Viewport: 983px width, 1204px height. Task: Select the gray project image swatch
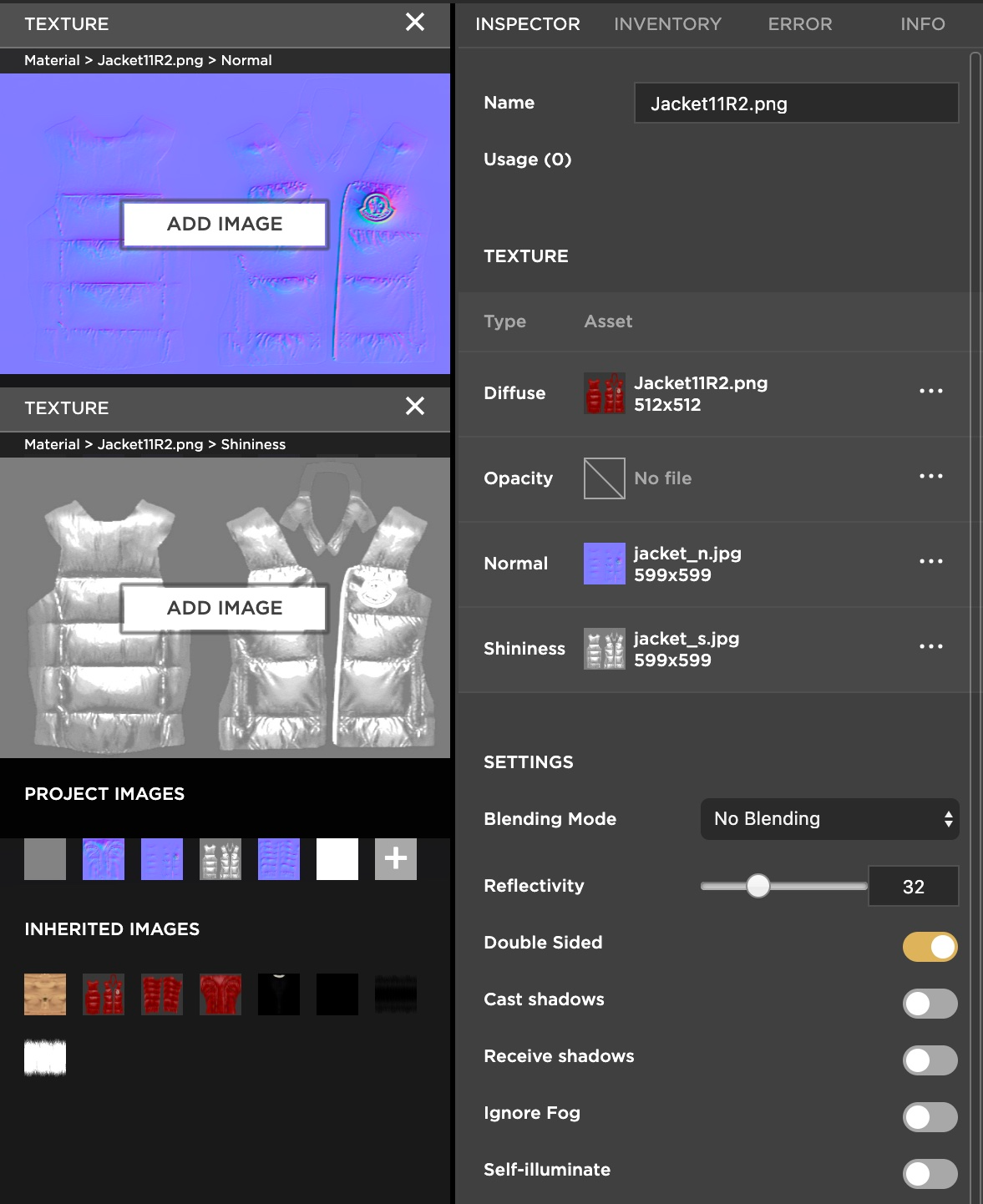tap(45, 859)
